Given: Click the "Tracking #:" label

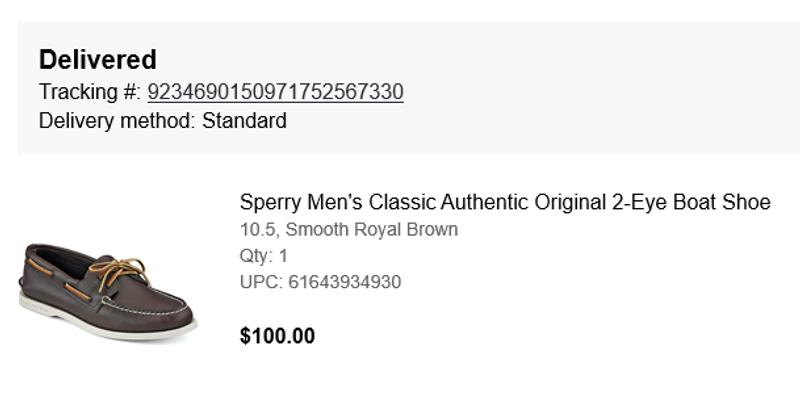Looking at the screenshot, I should [x=90, y=92].
